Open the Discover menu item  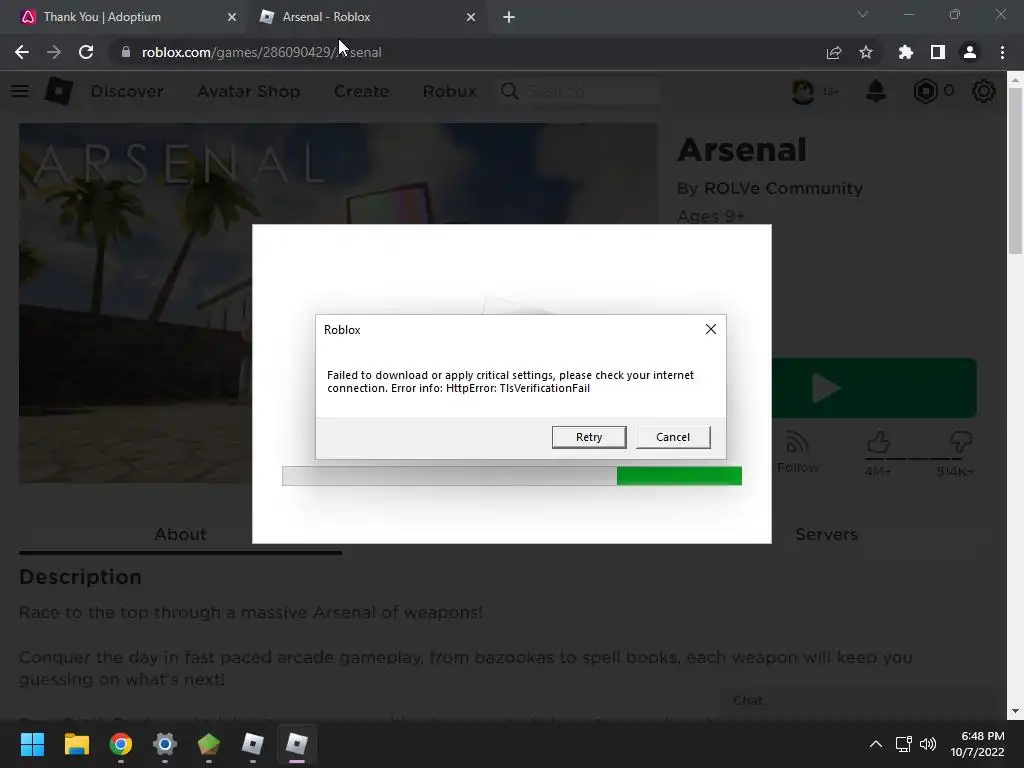127,91
